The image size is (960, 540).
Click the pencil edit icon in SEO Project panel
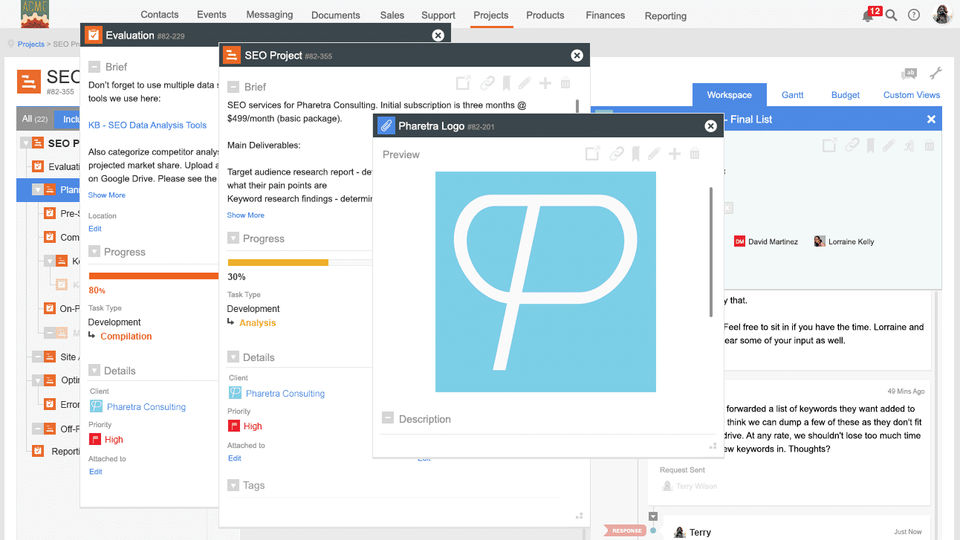pos(525,83)
